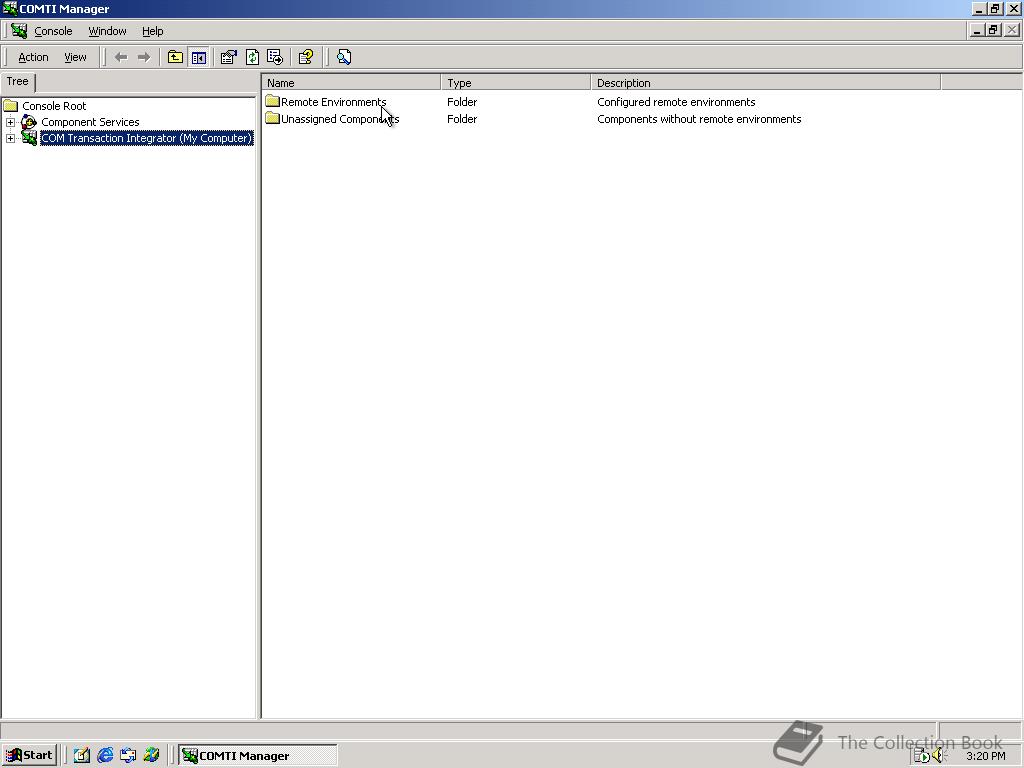This screenshot has height=768, width=1024.
Task: Click the Console Root folder icon
Action: pos(10,106)
